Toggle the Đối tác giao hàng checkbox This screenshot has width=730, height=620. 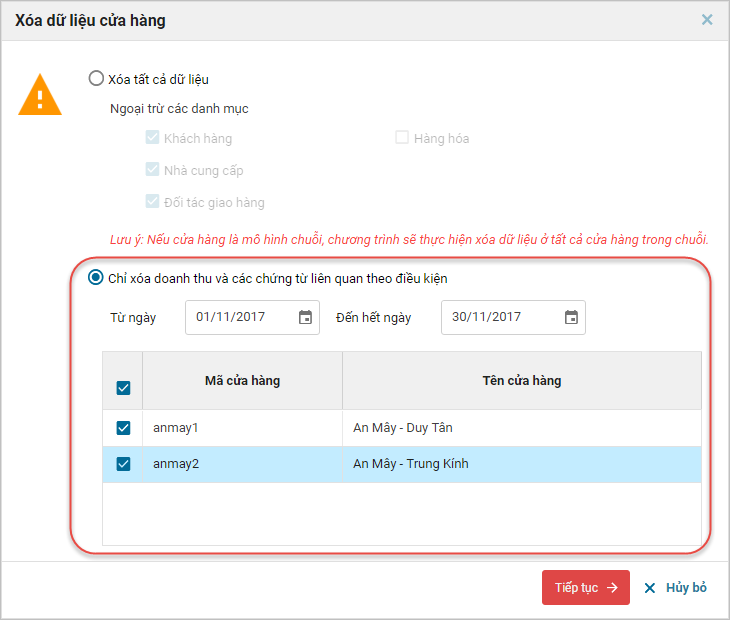point(152,202)
